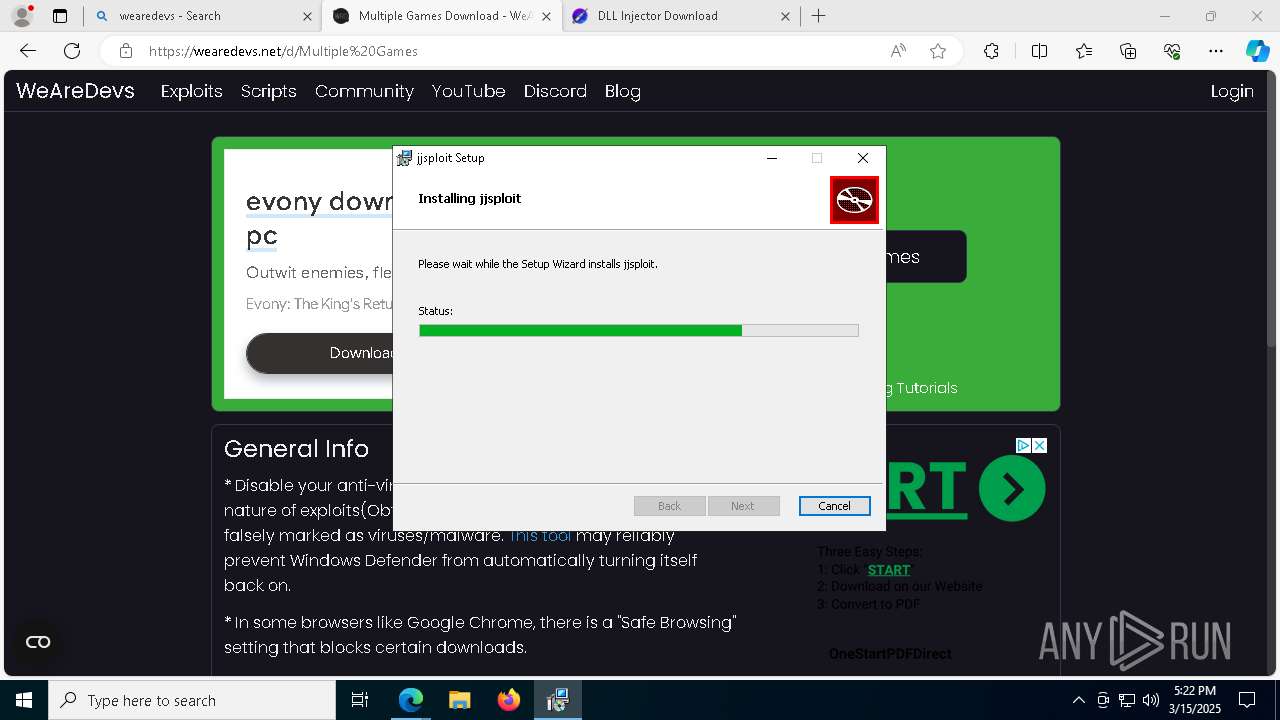1280x720 pixels.
Task: Click the Edge profile avatar icon
Action: [21, 16]
